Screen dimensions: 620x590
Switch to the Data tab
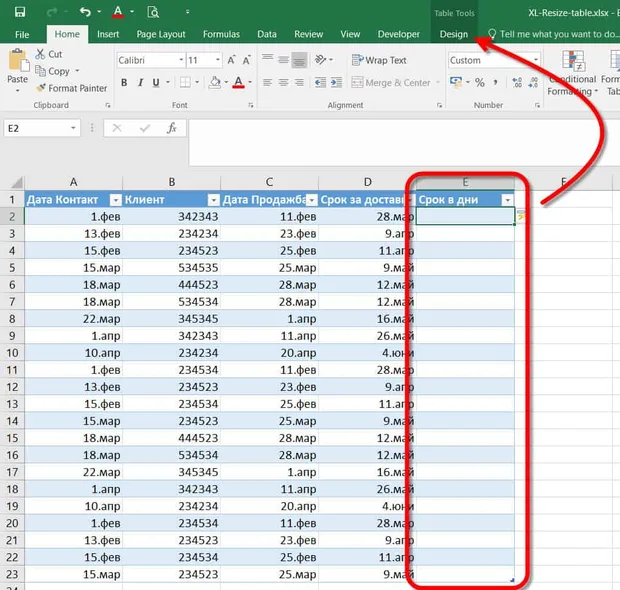[x=267, y=34]
